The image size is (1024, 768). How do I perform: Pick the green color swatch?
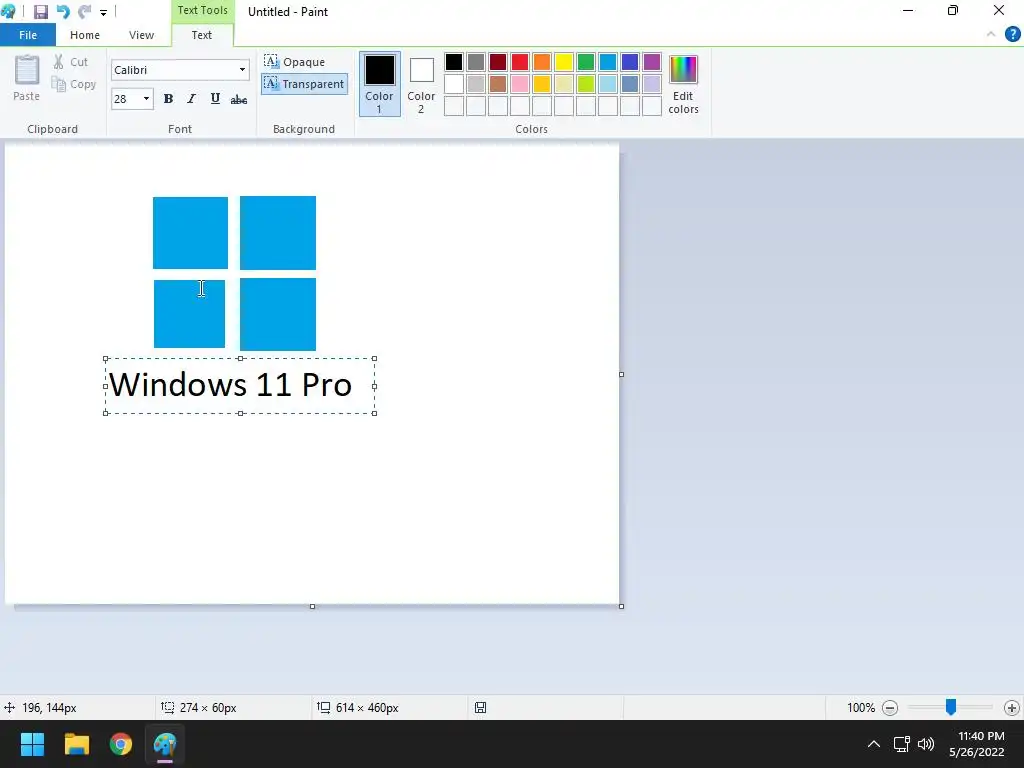click(586, 62)
